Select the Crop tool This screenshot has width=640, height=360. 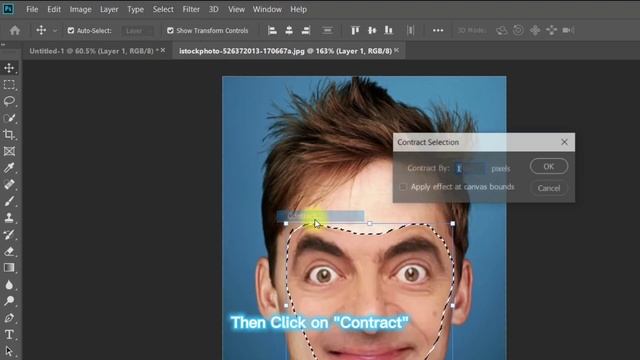tap(9, 134)
